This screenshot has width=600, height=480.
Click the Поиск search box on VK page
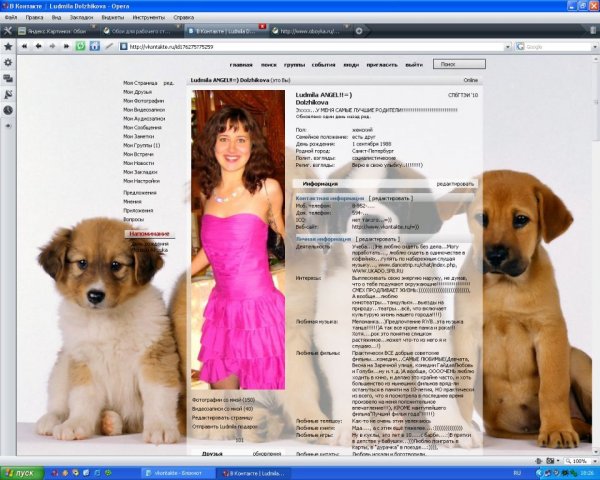[x=459, y=64]
